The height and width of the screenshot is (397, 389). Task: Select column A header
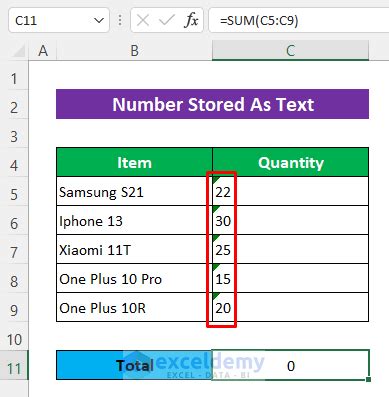pyautogui.click(x=43, y=51)
